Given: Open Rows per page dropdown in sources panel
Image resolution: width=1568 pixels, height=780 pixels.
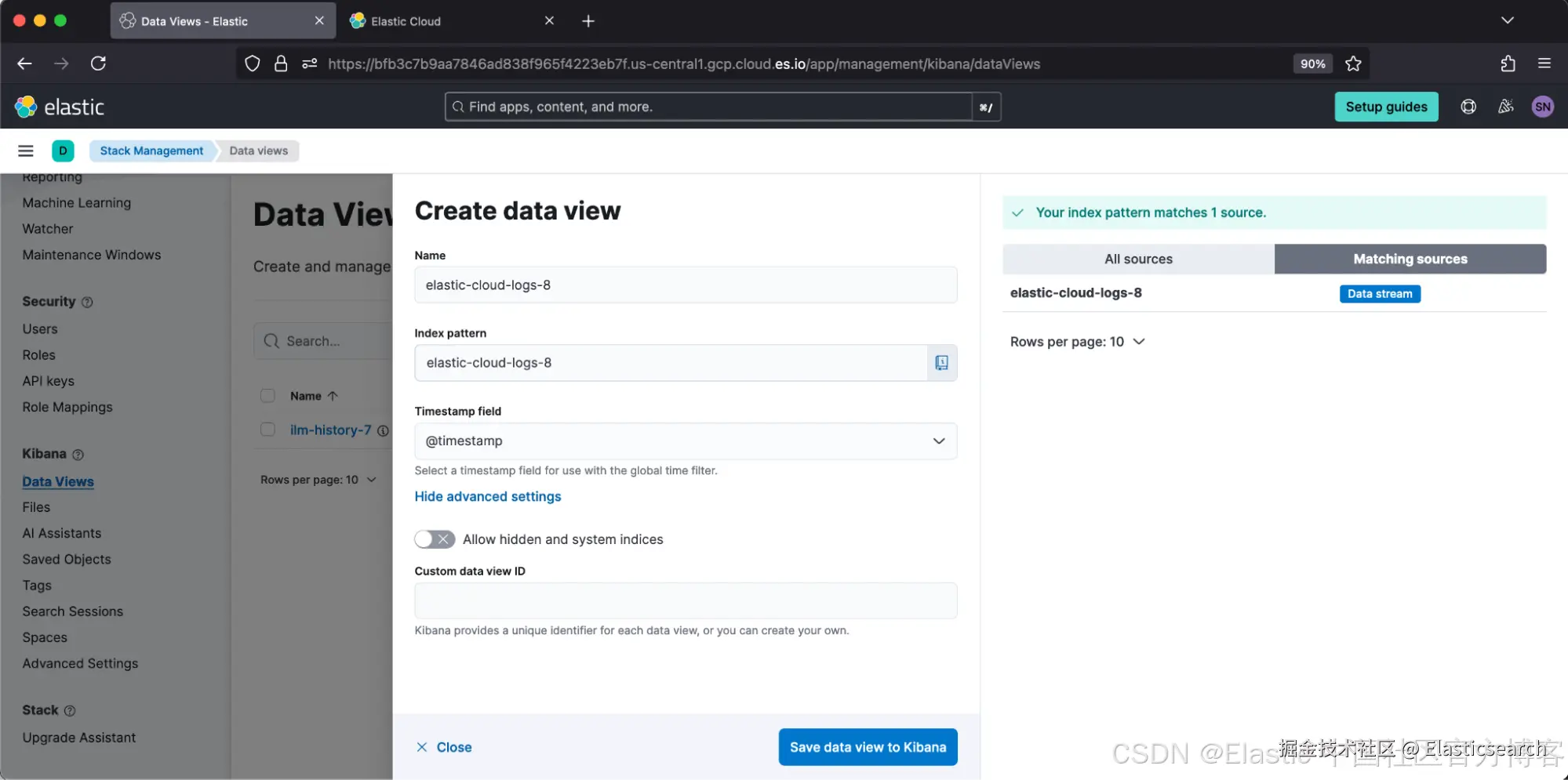Looking at the screenshot, I should 1077,342.
